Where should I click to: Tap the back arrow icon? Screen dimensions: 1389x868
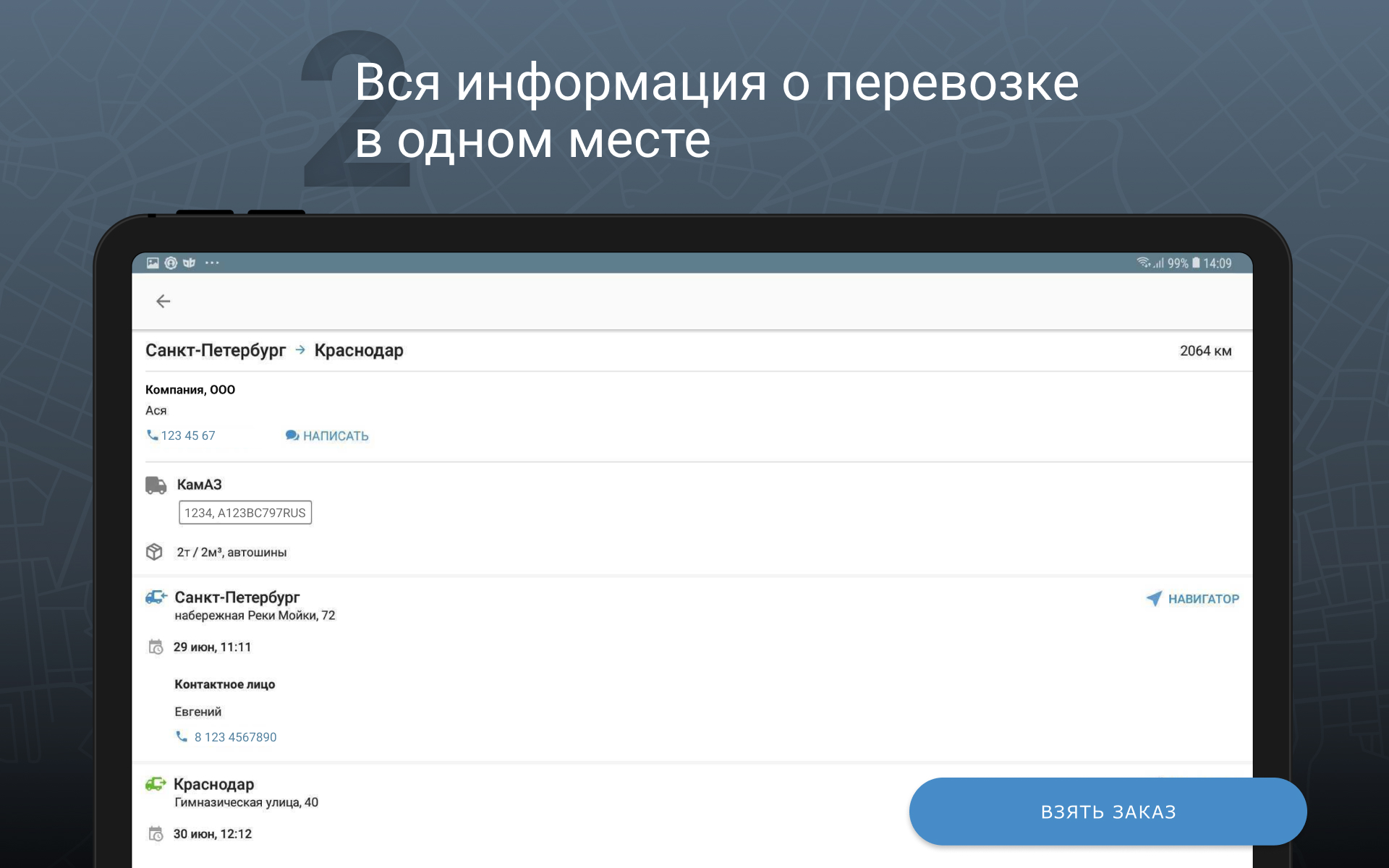point(163,301)
